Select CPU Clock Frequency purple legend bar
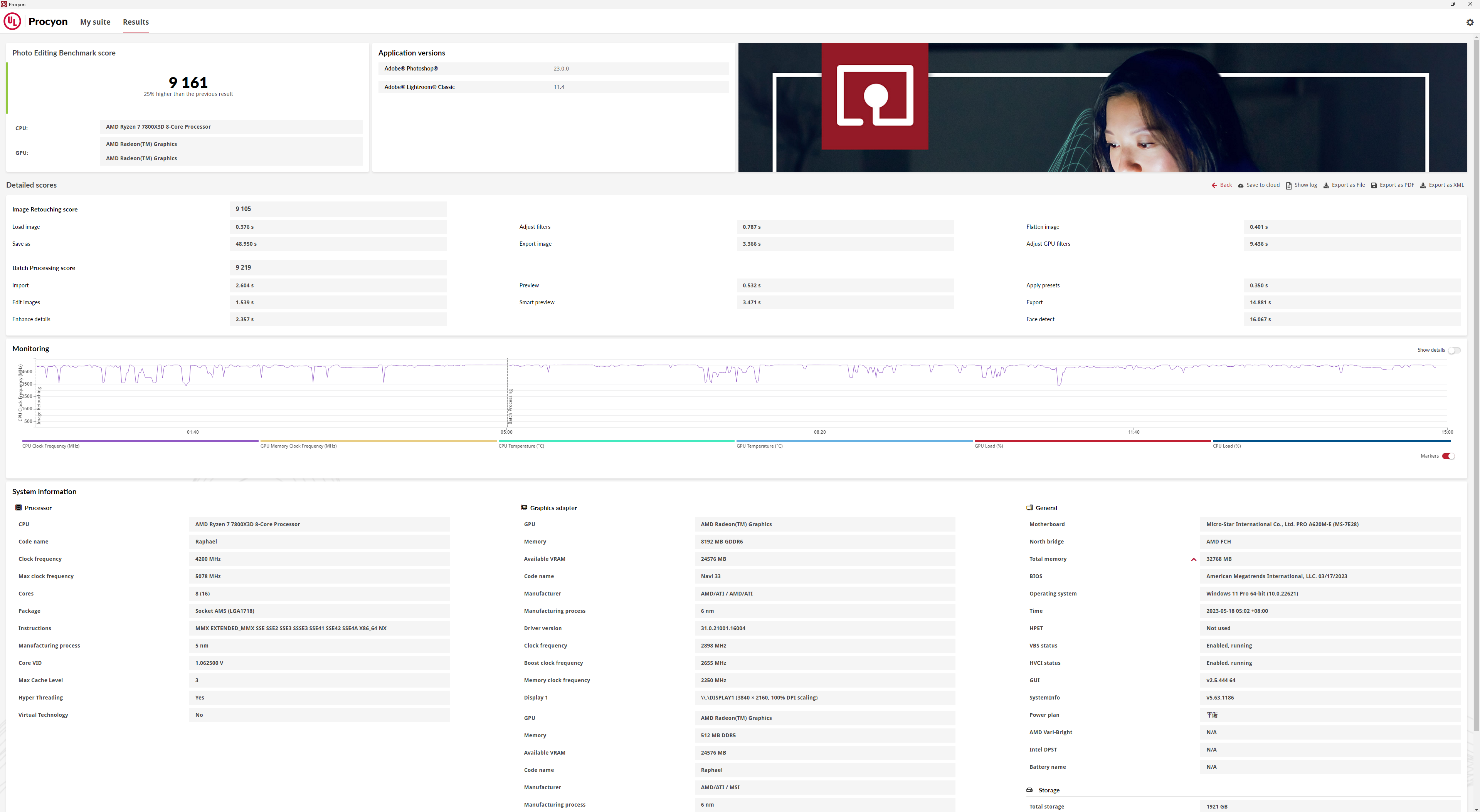Image resolution: width=1480 pixels, height=812 pixels. (140, 441)
